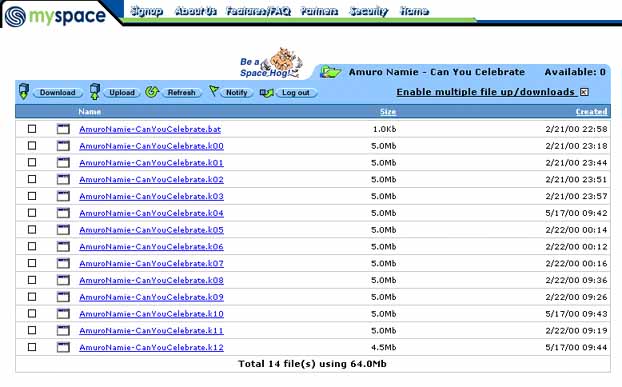Check the box for the .k06 file

click(x=32, y=246)
